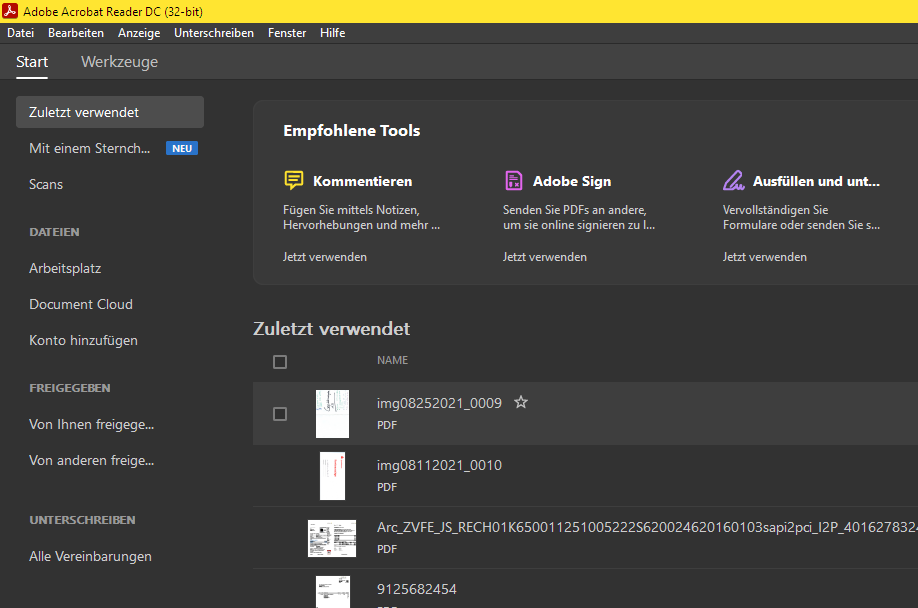Open the Unterschreiben menu
The image size is (918, 608).
pos(214,33)
